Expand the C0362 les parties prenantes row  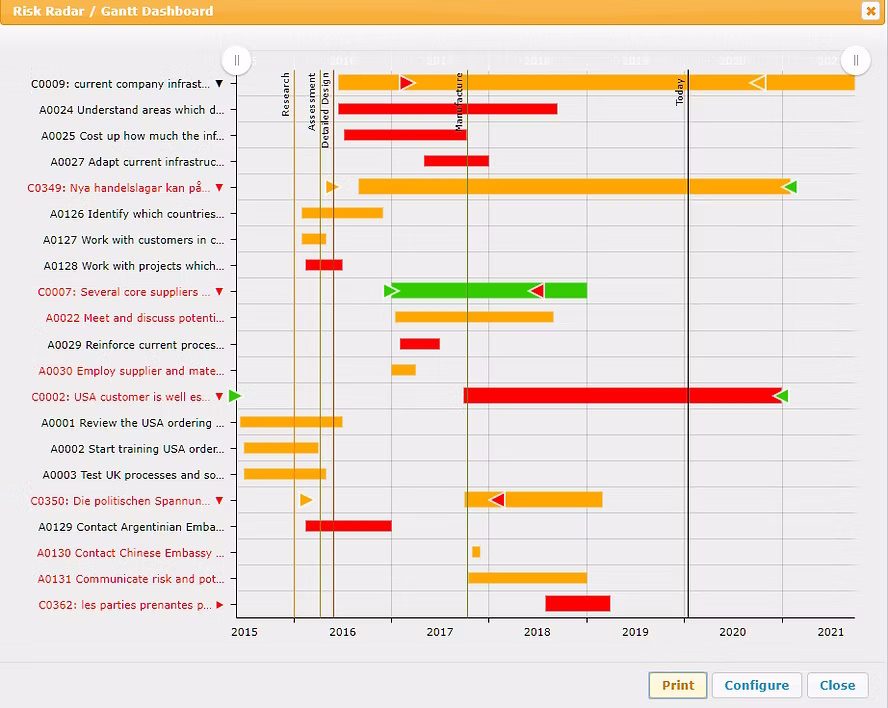[219, 605]
